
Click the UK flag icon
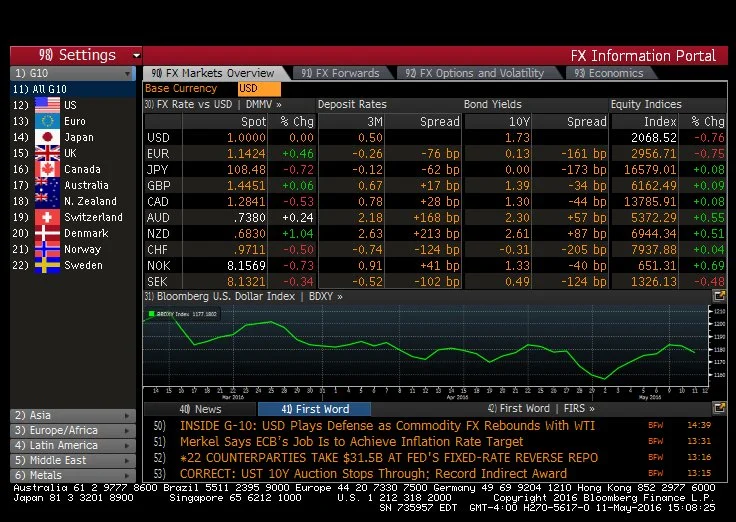[x=47, y=153]
